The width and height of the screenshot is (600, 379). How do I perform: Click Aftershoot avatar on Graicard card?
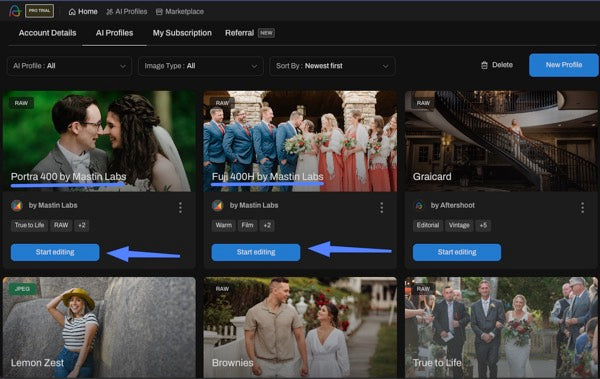coord(419,206)
